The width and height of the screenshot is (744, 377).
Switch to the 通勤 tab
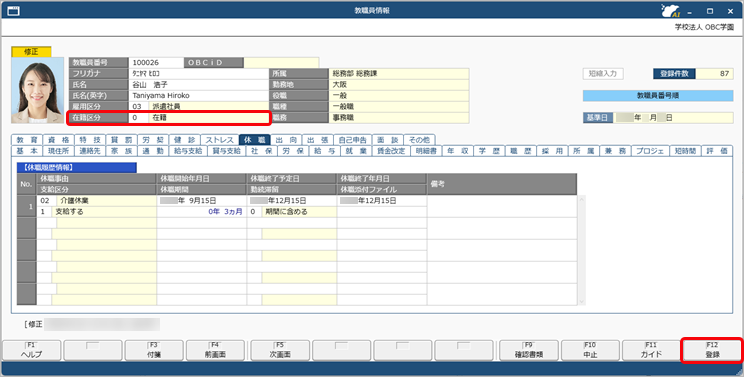click(x=153, y=151)
